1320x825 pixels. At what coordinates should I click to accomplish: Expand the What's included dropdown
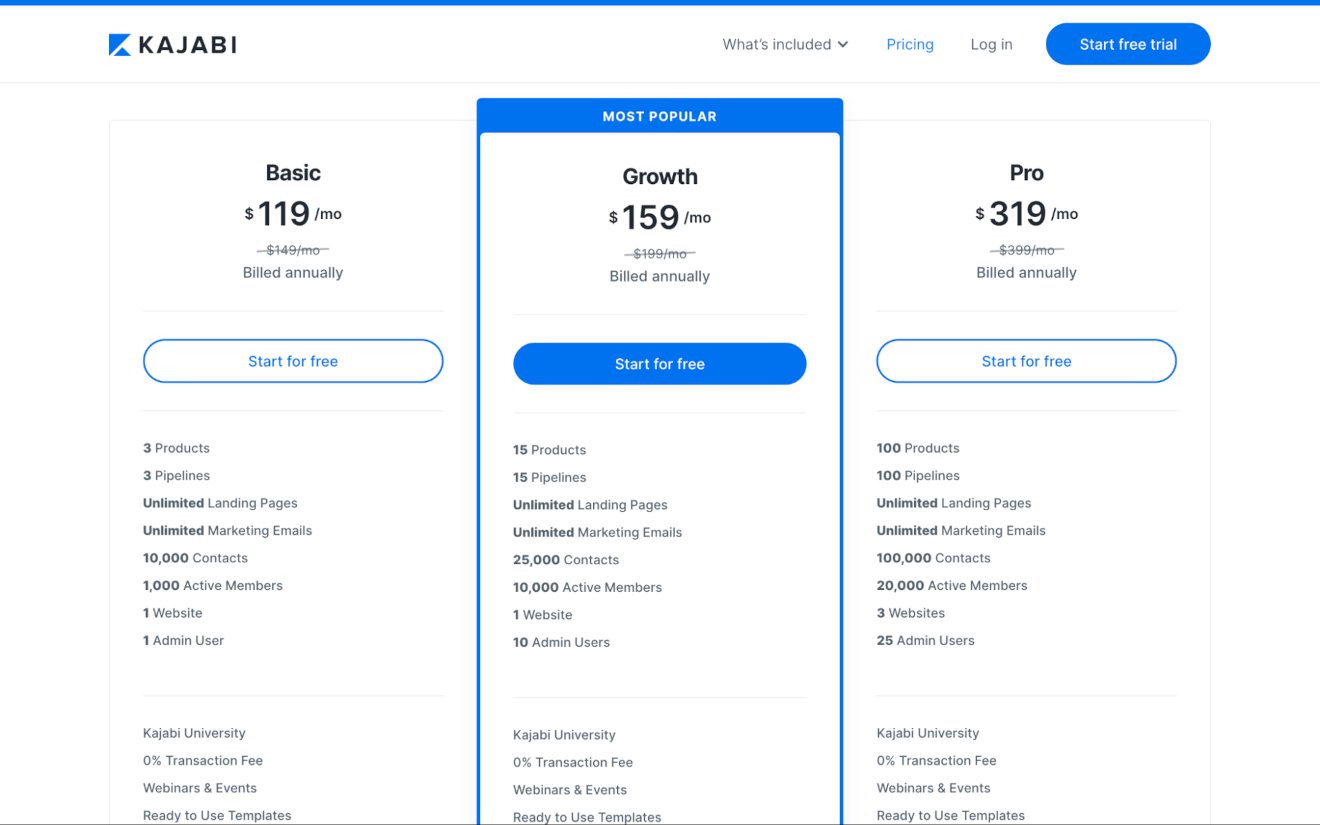pyautogui.click(x=785, y=44)
